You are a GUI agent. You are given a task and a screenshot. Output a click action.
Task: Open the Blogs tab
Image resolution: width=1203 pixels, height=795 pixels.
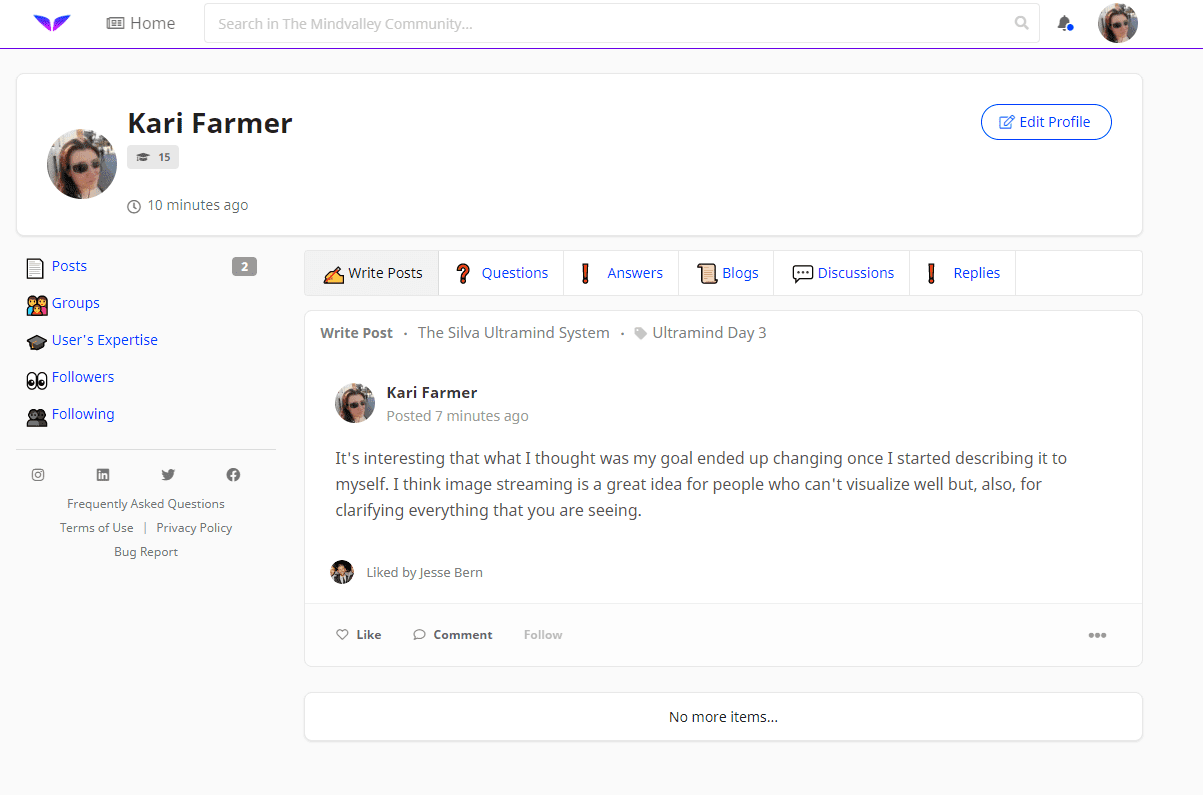pos(727,273)
